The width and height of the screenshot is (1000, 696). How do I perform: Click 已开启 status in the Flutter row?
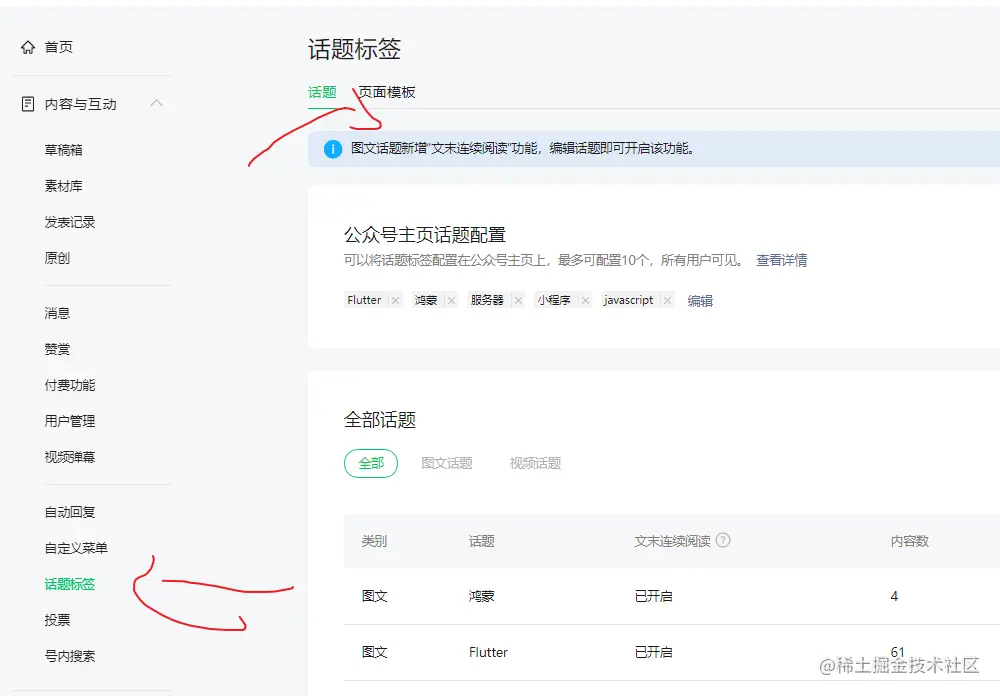pos(653,652)
